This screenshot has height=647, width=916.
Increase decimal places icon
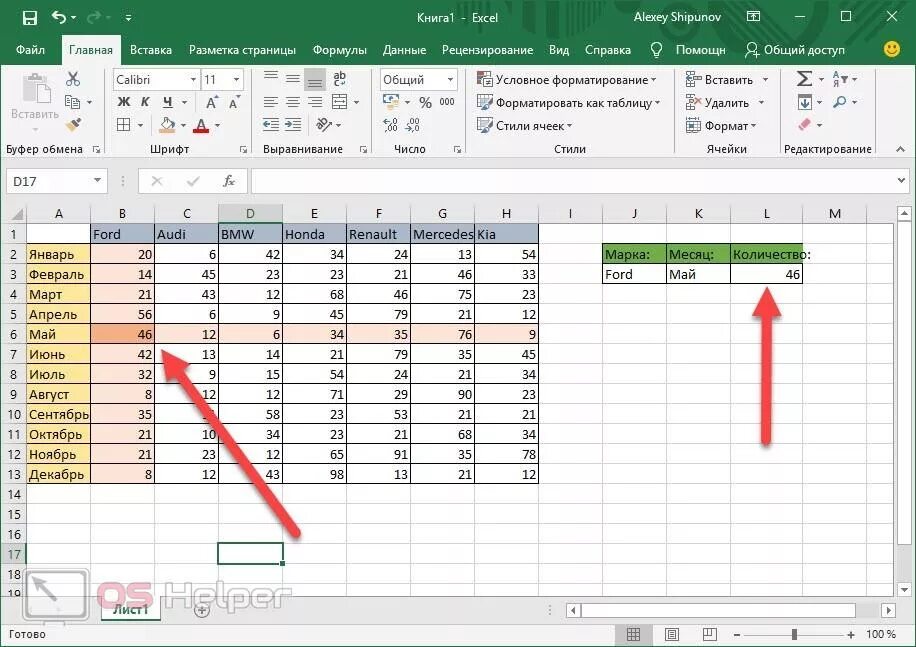coord(390,125)
